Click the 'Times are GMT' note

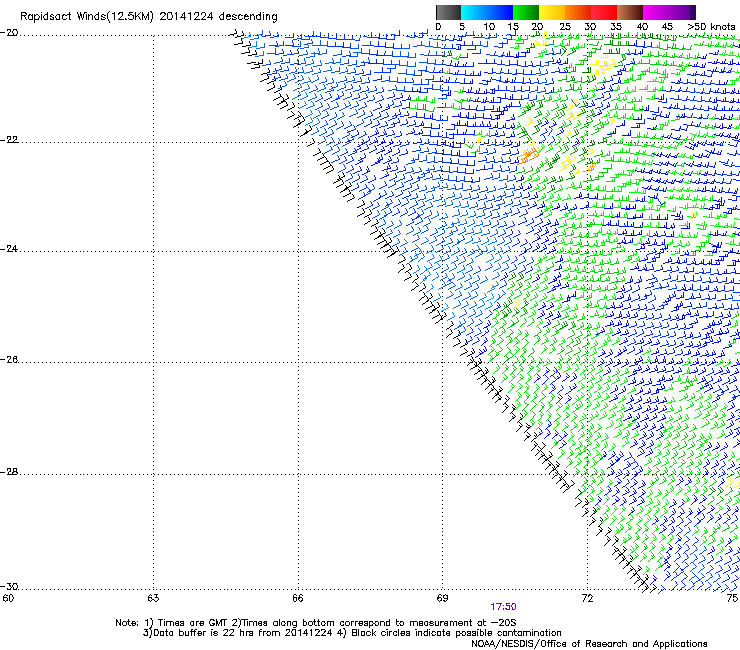tap(193, 623)
